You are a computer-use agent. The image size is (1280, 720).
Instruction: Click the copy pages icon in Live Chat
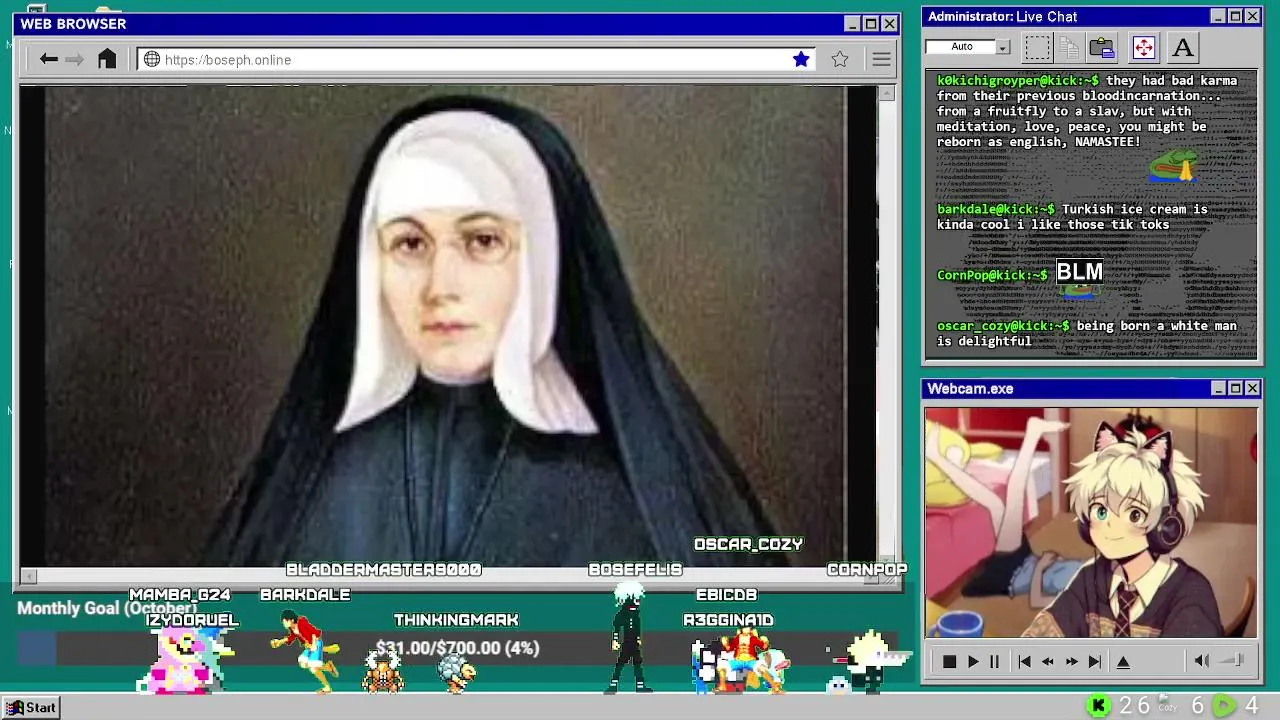point(1069,47)
